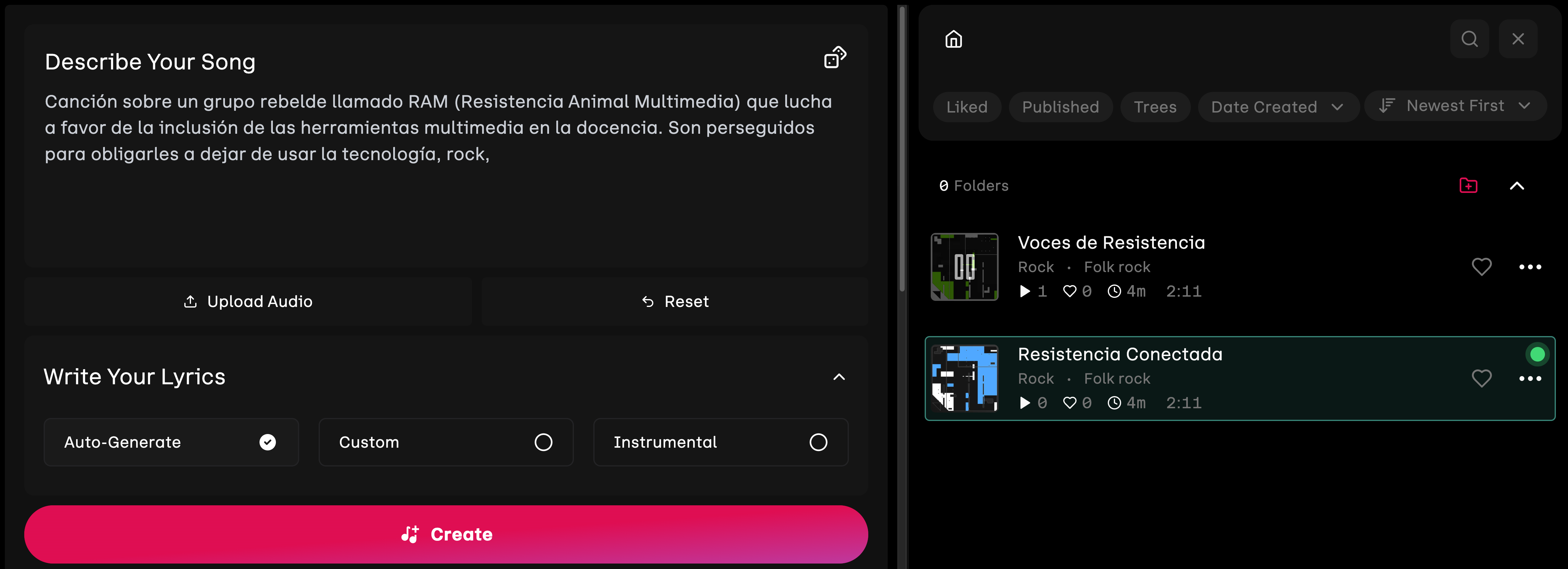Pause Voces de Resistencia via its thumbnail

[x=964, y=267]
